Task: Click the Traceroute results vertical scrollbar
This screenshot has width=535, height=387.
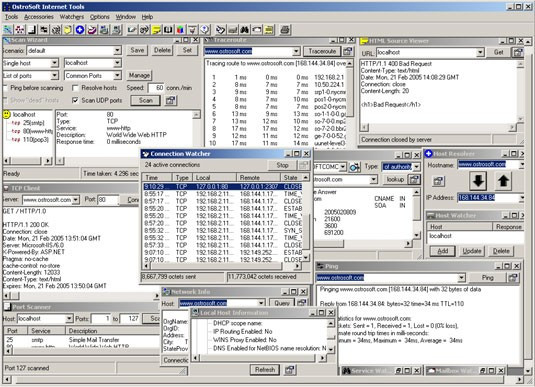Action: click(x=350, y=104)
